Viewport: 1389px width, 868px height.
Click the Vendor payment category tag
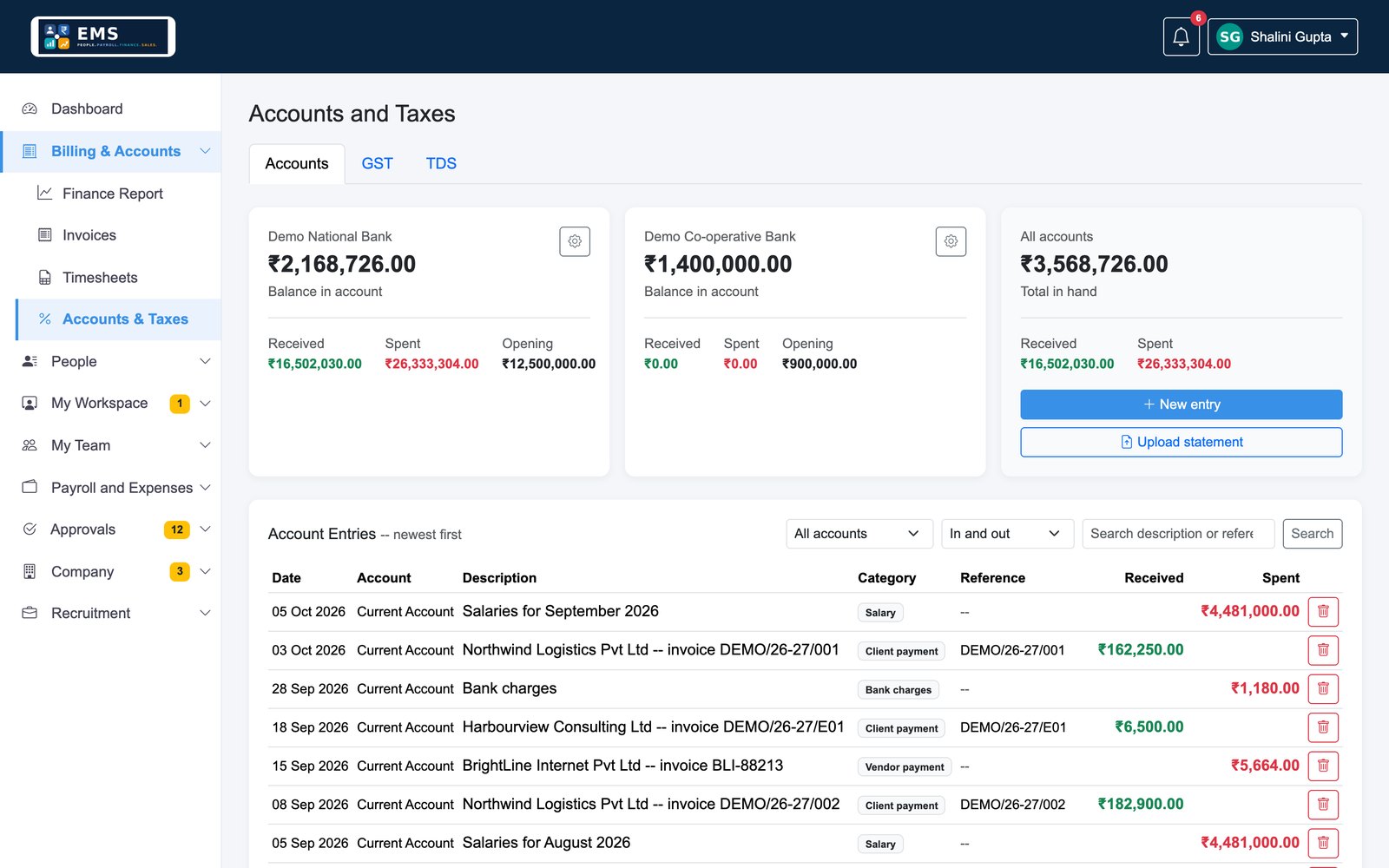904,767
